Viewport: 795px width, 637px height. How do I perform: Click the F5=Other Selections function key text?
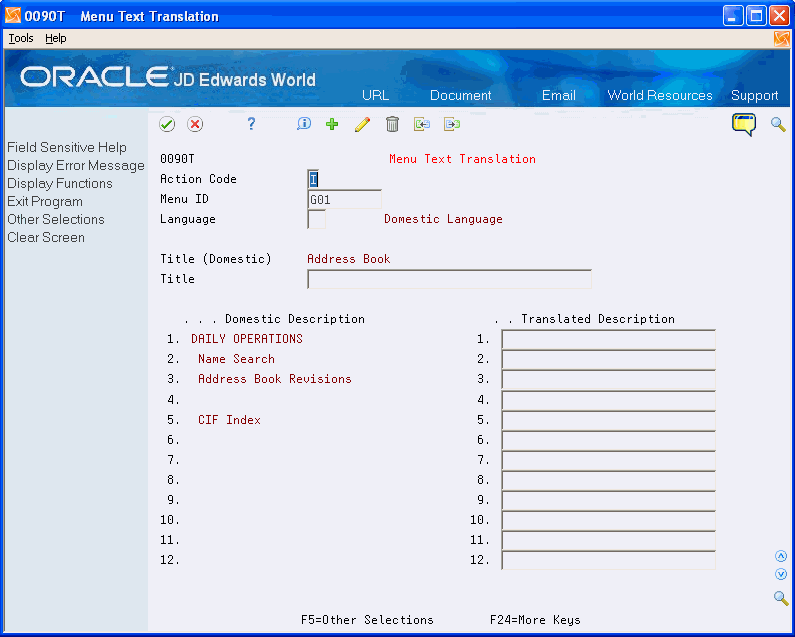click(x=367, y=620)
